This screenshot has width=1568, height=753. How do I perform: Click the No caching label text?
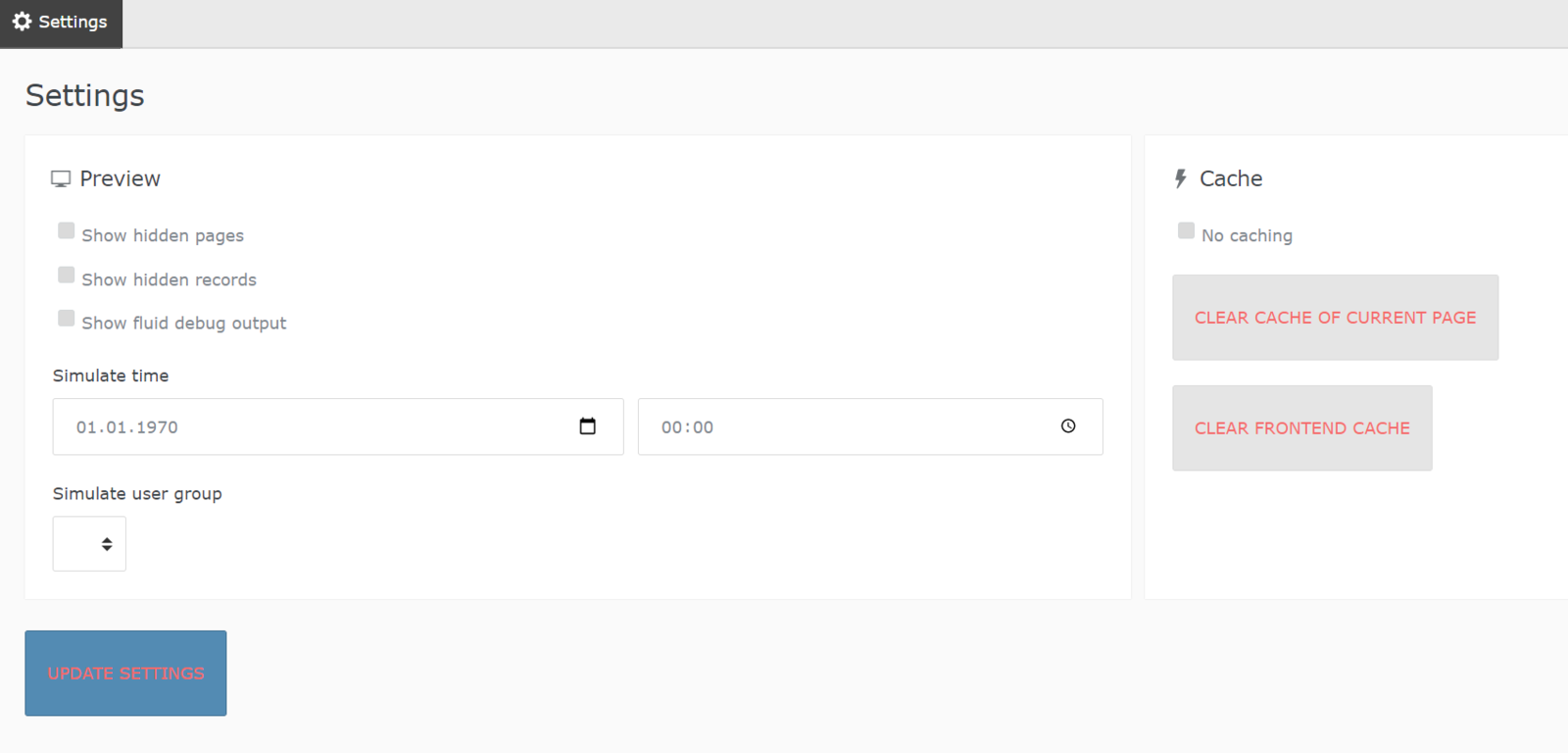(x=1247, y=236)
